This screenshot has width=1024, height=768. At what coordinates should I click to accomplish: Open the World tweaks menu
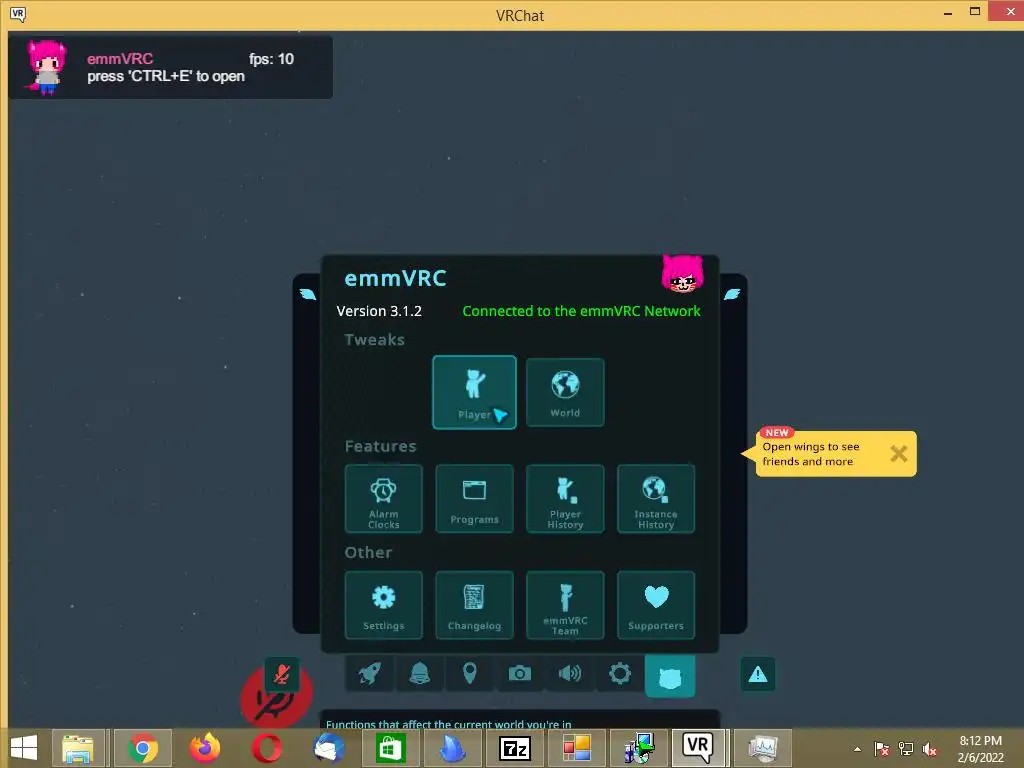point(565,392)
